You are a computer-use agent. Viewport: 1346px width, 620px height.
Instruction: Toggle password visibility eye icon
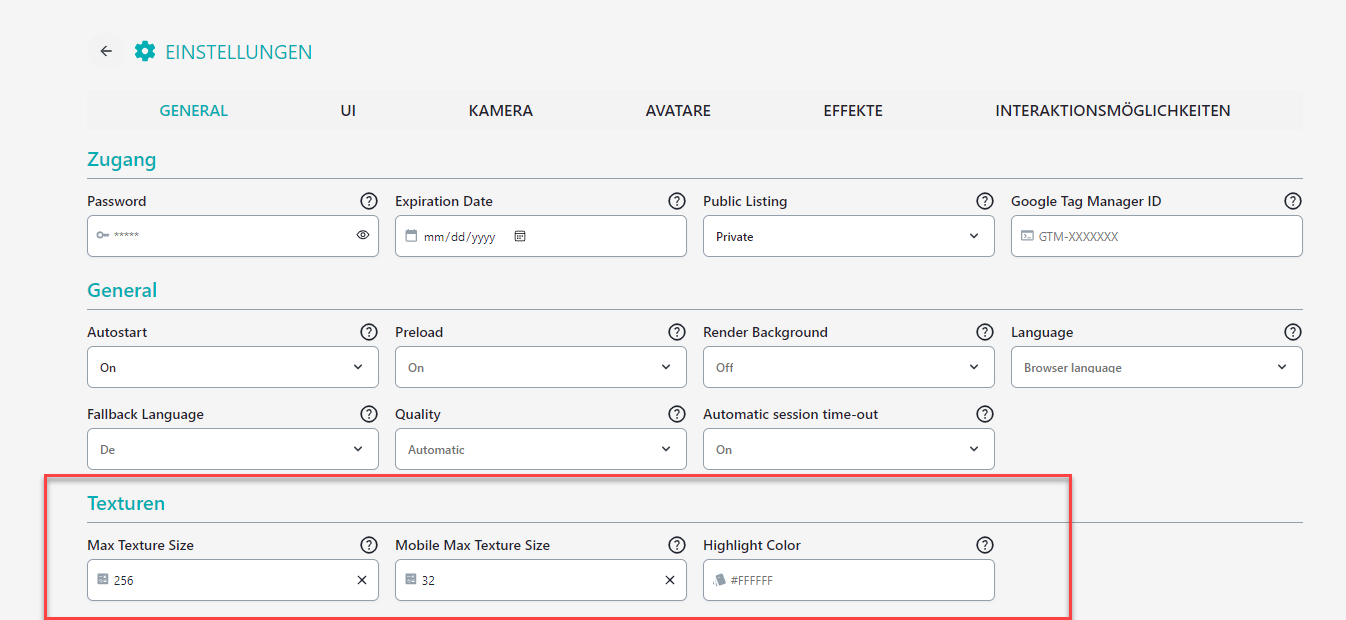point(363,235)
